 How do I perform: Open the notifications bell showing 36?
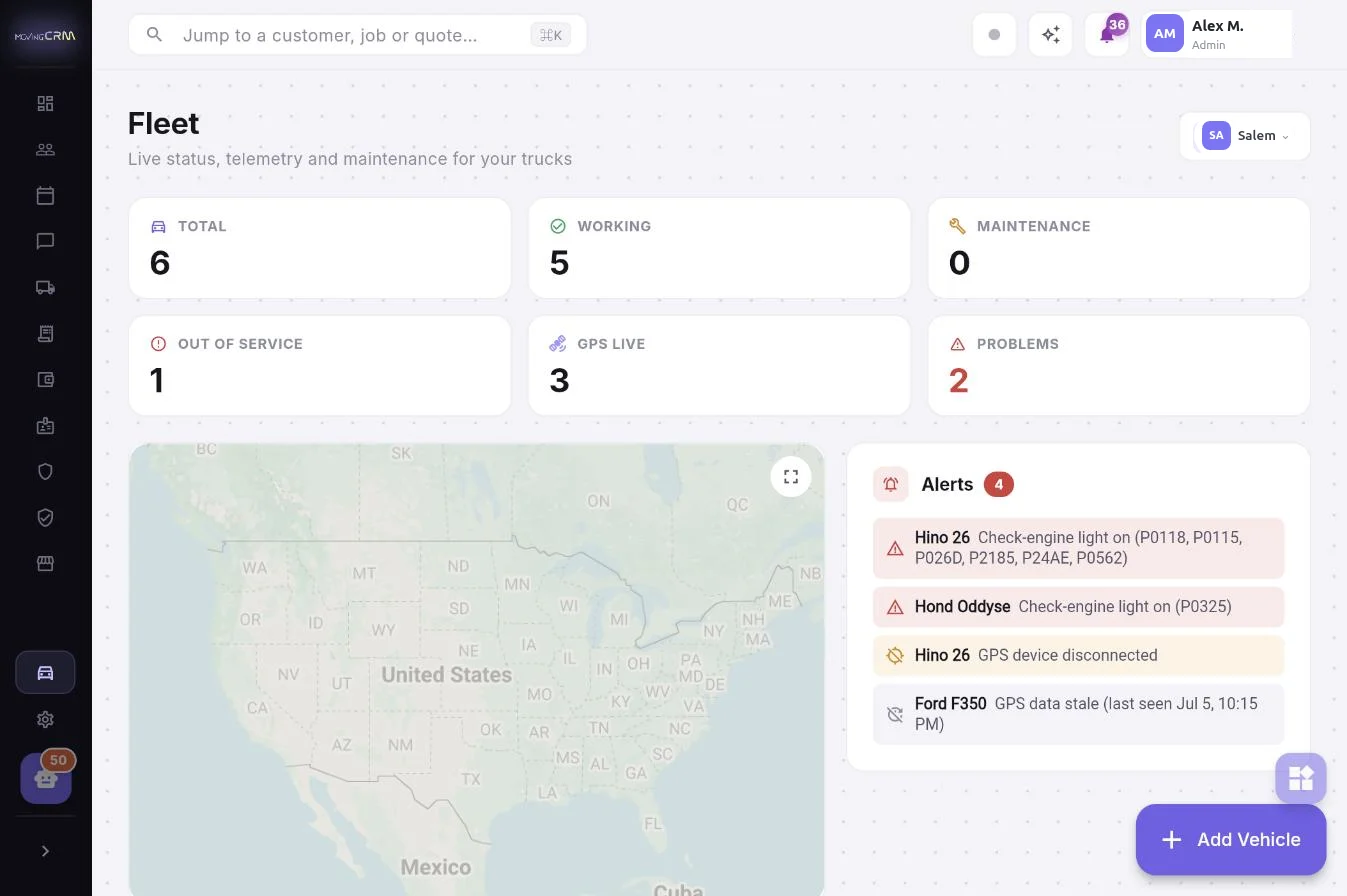(x=1107, y=35)
